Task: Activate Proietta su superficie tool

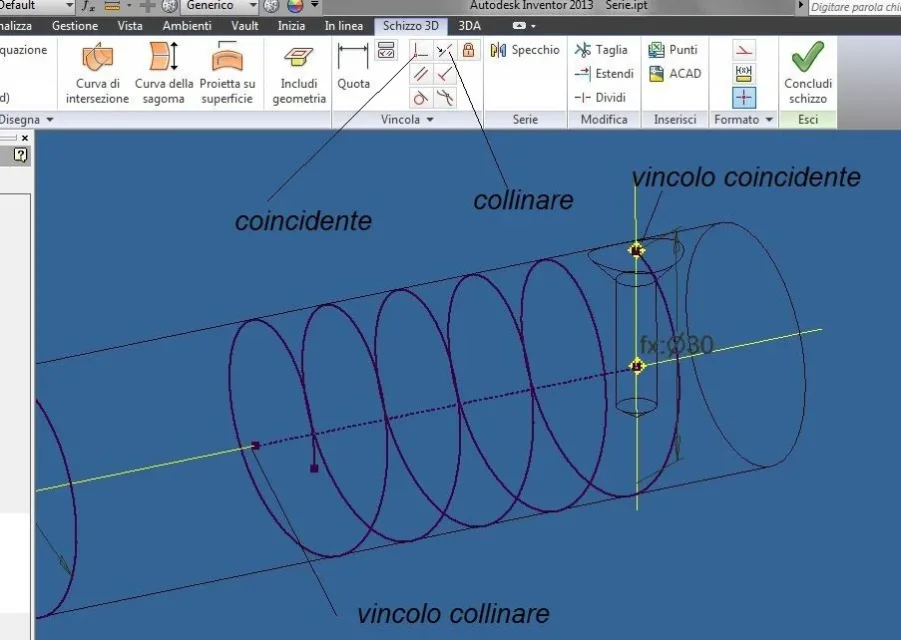Action: click(227, 73)
